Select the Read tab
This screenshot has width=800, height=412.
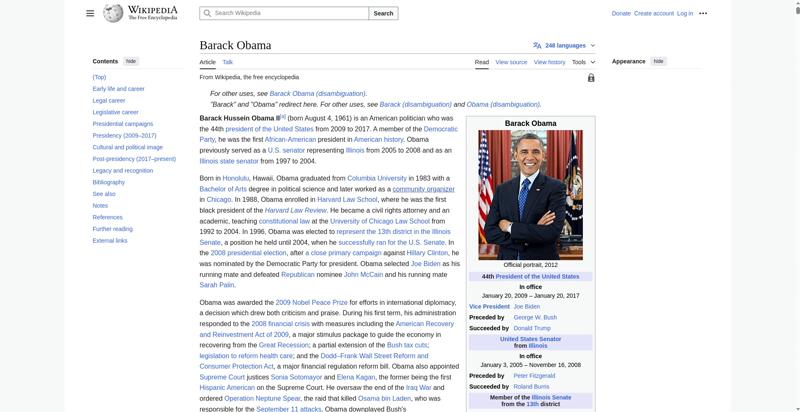(482, 62)
